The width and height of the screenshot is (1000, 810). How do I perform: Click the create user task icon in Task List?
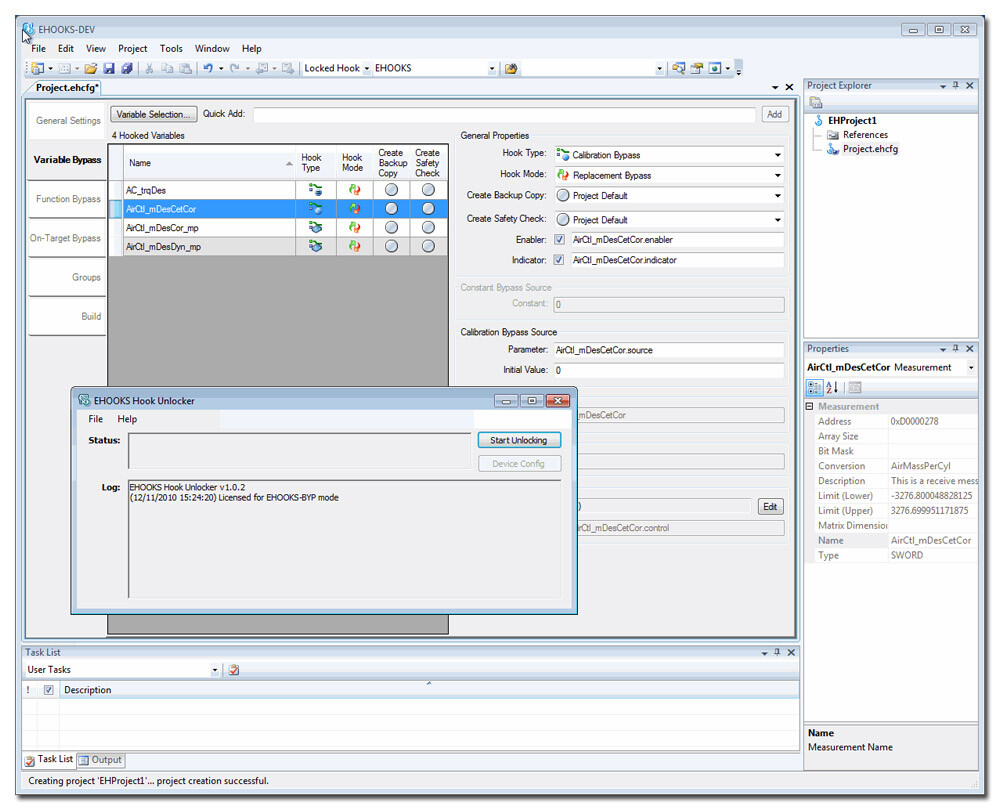tap(234, 670)
